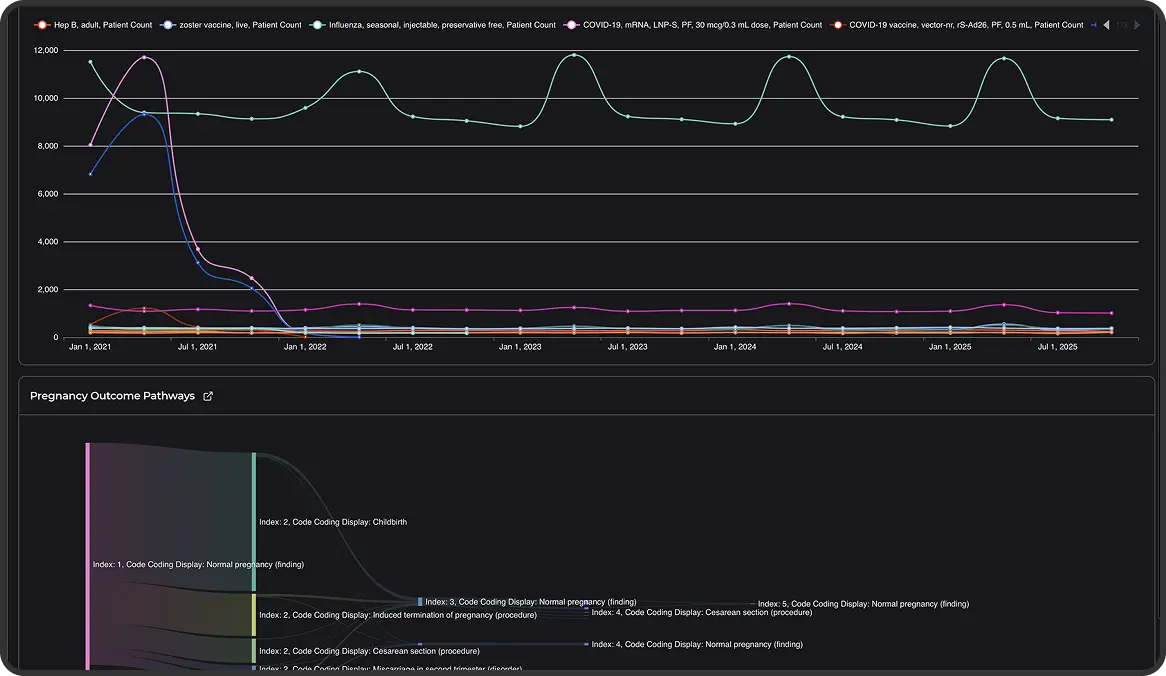Toggle Influenza seasonal injectable series text
This screenshot has height=676, width=1166.
(442, 25)
